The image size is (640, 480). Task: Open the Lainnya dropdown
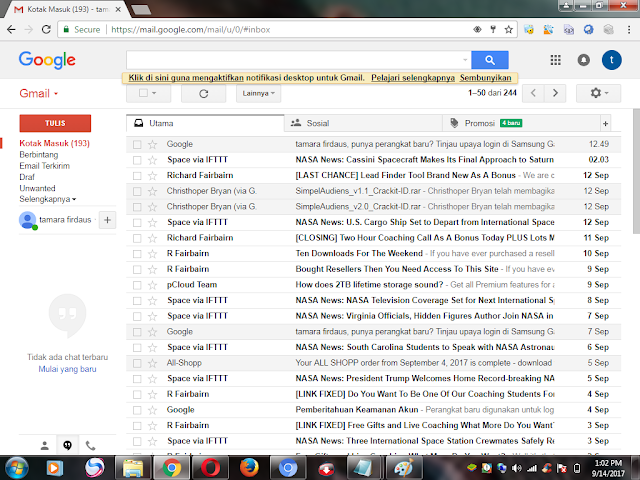point(258,93)
